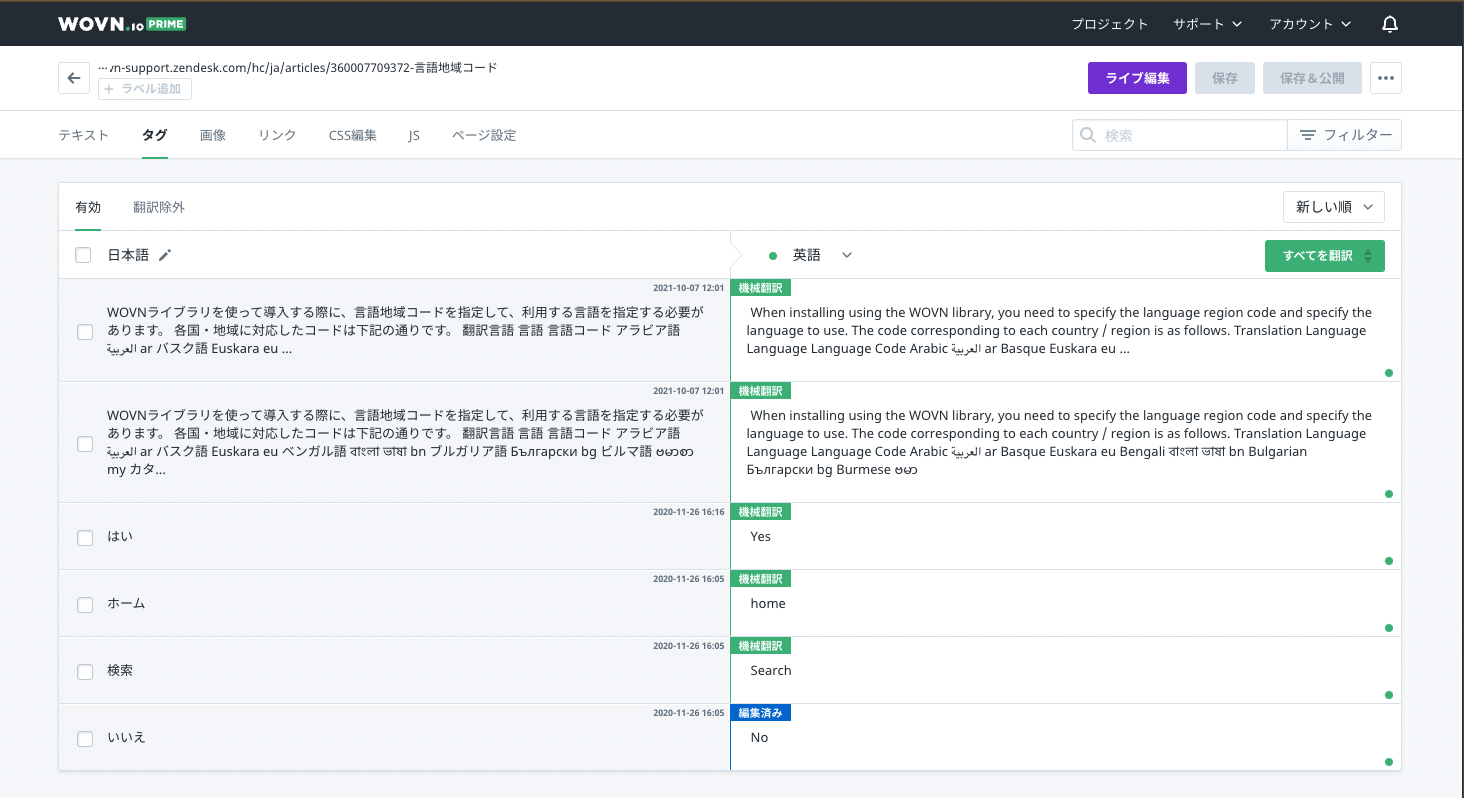Expand the アカウント menu
This screenshot has height=798, width=1464.
(x=1310, y=24)
